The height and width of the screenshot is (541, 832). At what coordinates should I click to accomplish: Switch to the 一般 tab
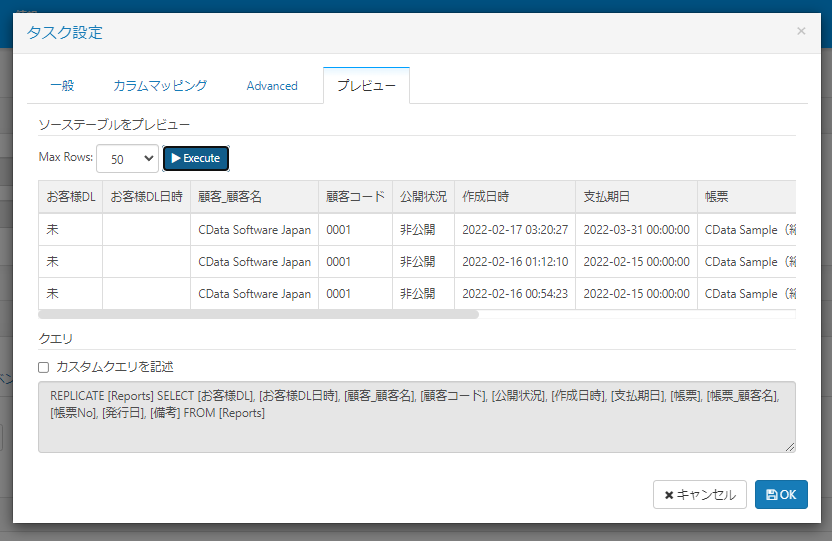point(62,86)
